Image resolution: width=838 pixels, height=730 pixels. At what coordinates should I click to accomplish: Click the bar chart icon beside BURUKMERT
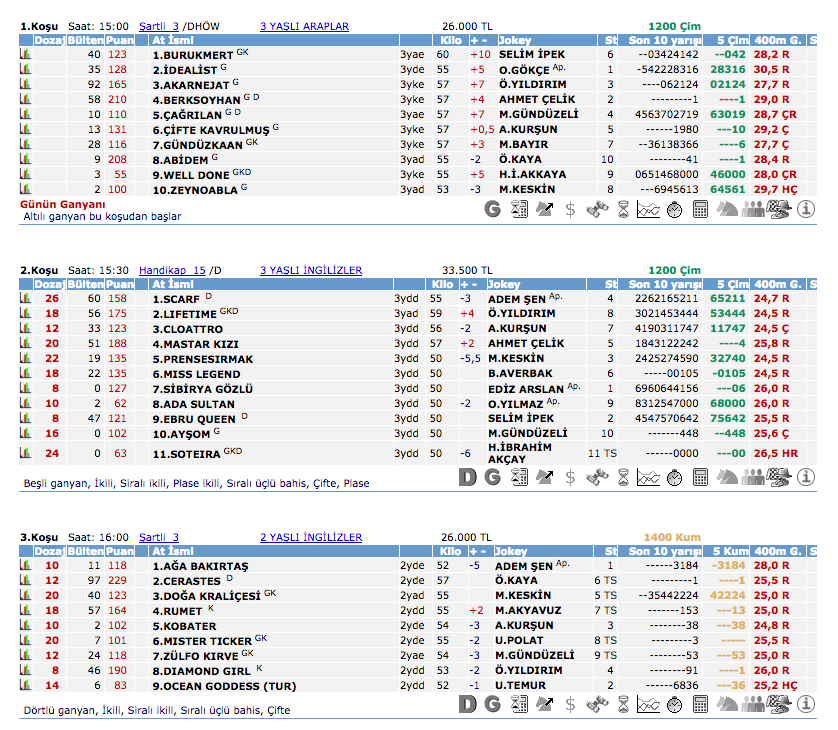(26, 54)
